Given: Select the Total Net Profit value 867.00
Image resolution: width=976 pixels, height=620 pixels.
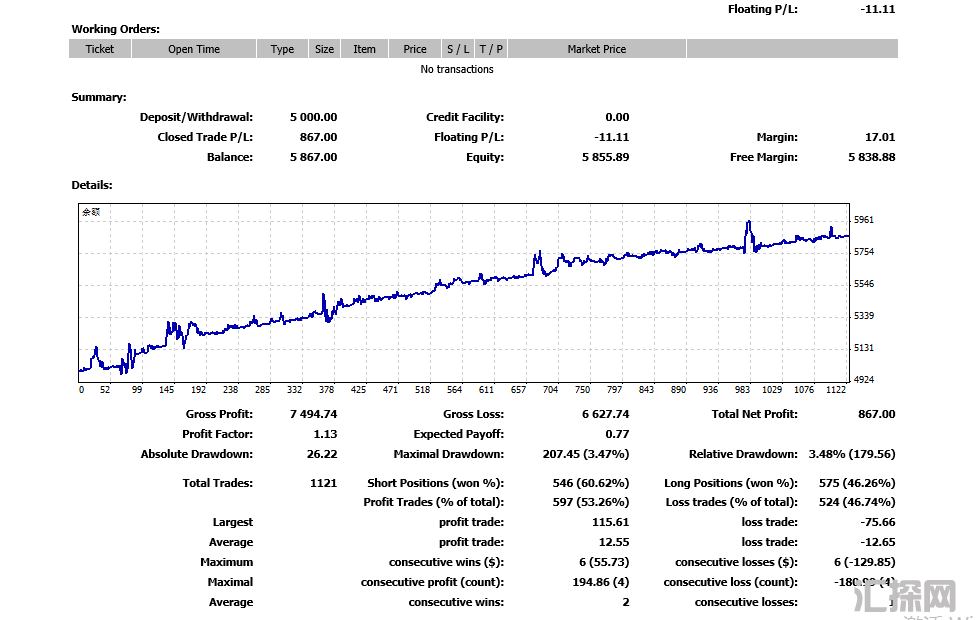Looking at the screenshot, I should tap(877, 414).
